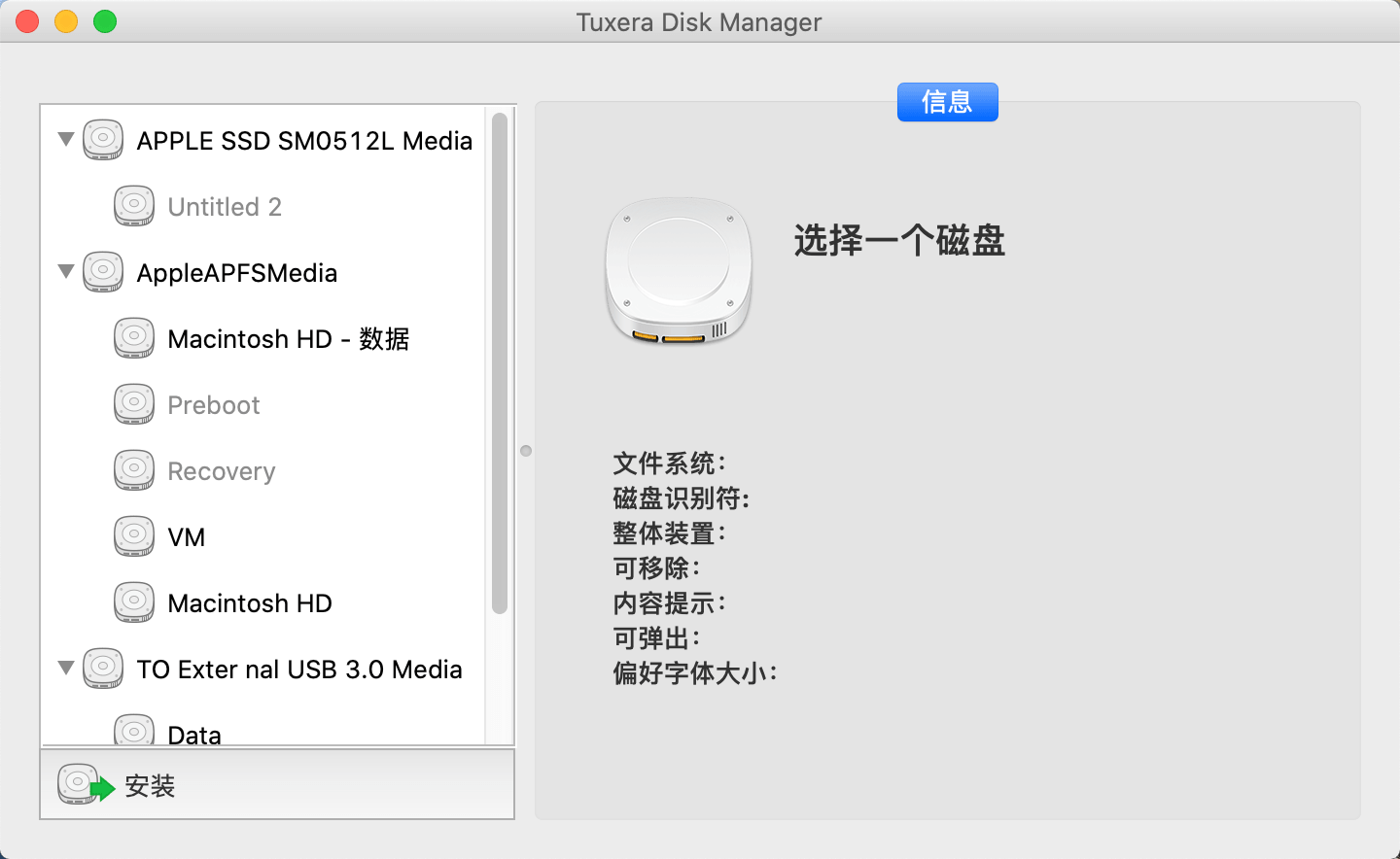Collapse the TO Exter nal USB 3.0 group
Screen dimensions: 1400x859
(66, 668)
